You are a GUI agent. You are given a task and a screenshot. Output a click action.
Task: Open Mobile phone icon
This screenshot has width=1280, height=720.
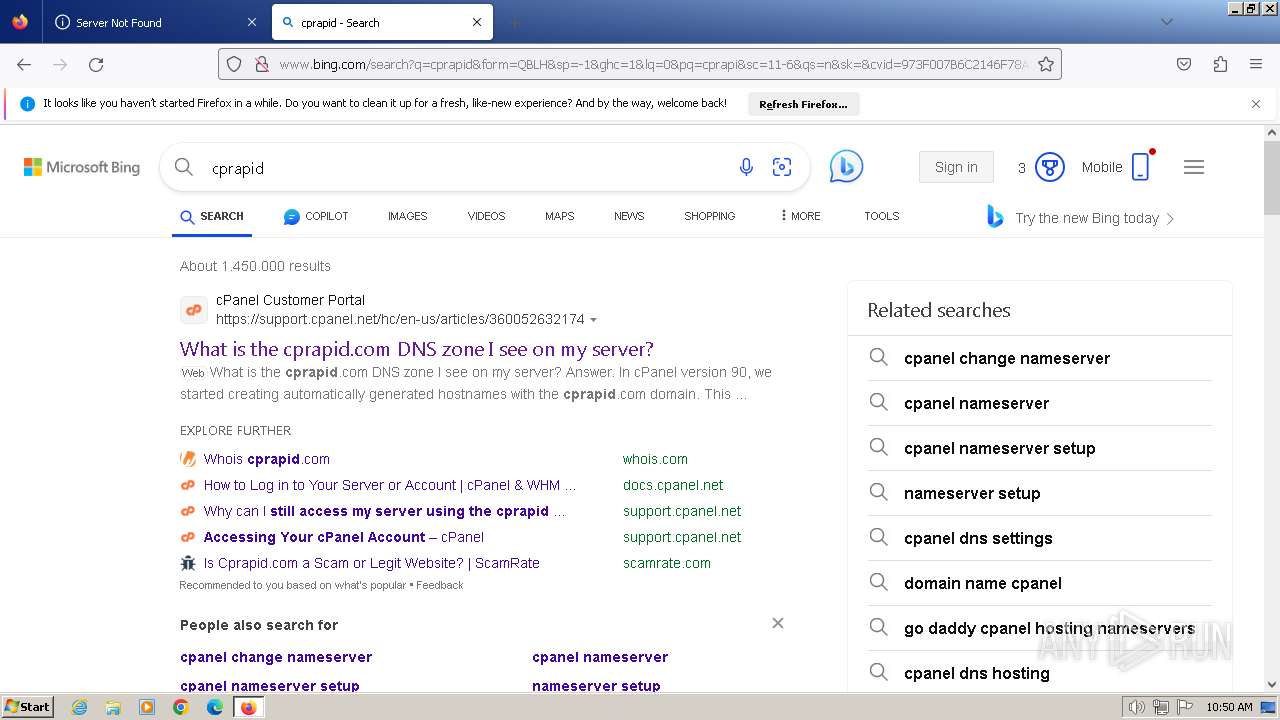tap(1141, 167)
